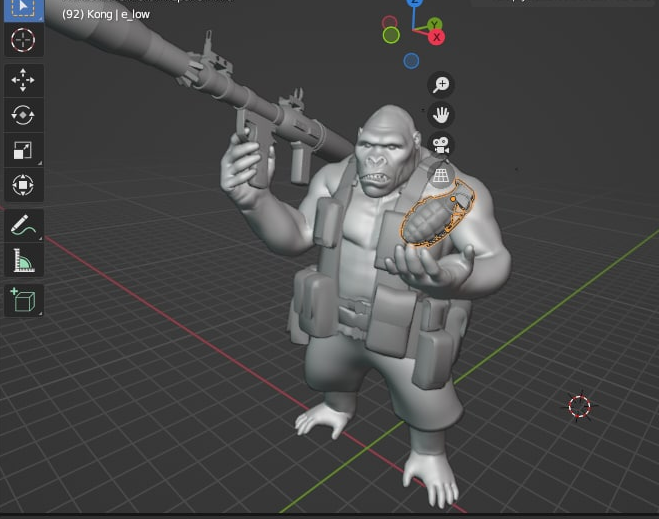Viewport: 659px width, 519px height.
Task: Select the Add Cube tool
Action: (24, 300)
